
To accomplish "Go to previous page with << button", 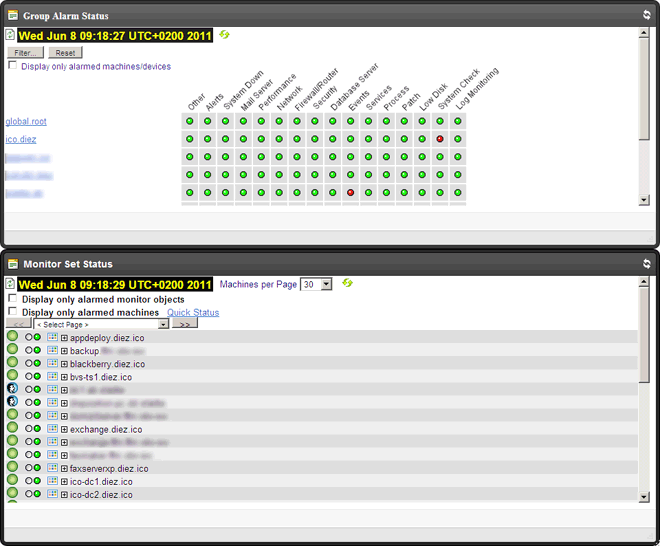I will pos(19,324).
